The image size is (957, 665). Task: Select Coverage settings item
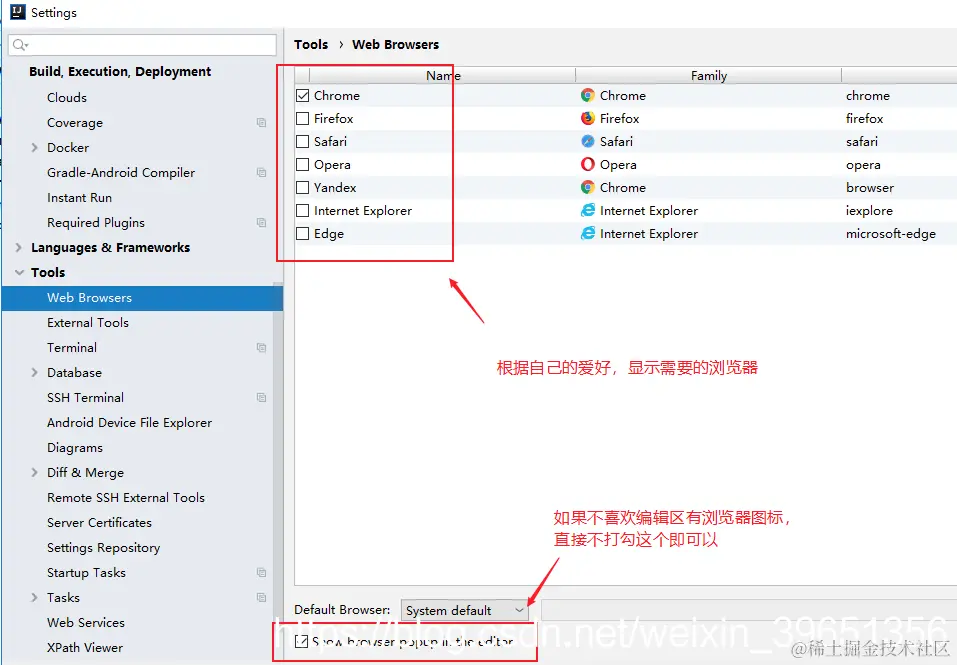(75, 123)
